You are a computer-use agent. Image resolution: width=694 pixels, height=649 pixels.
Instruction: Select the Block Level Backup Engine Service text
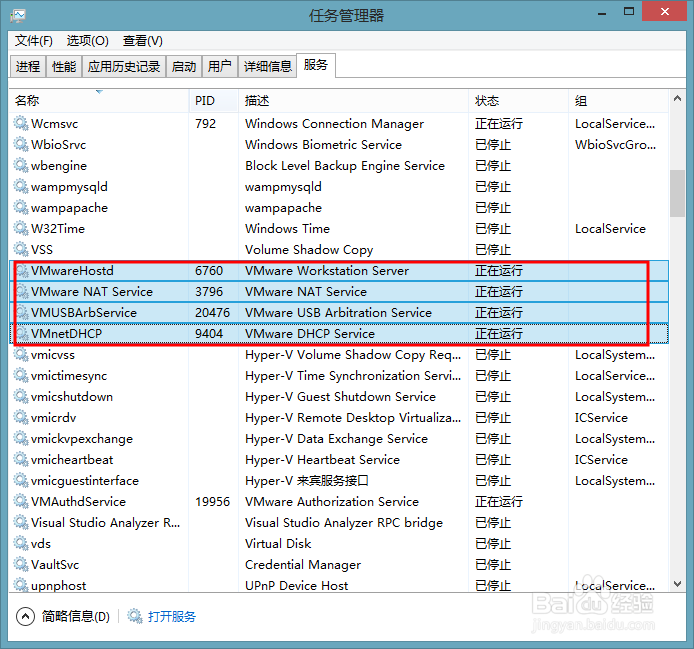[345, 166]
